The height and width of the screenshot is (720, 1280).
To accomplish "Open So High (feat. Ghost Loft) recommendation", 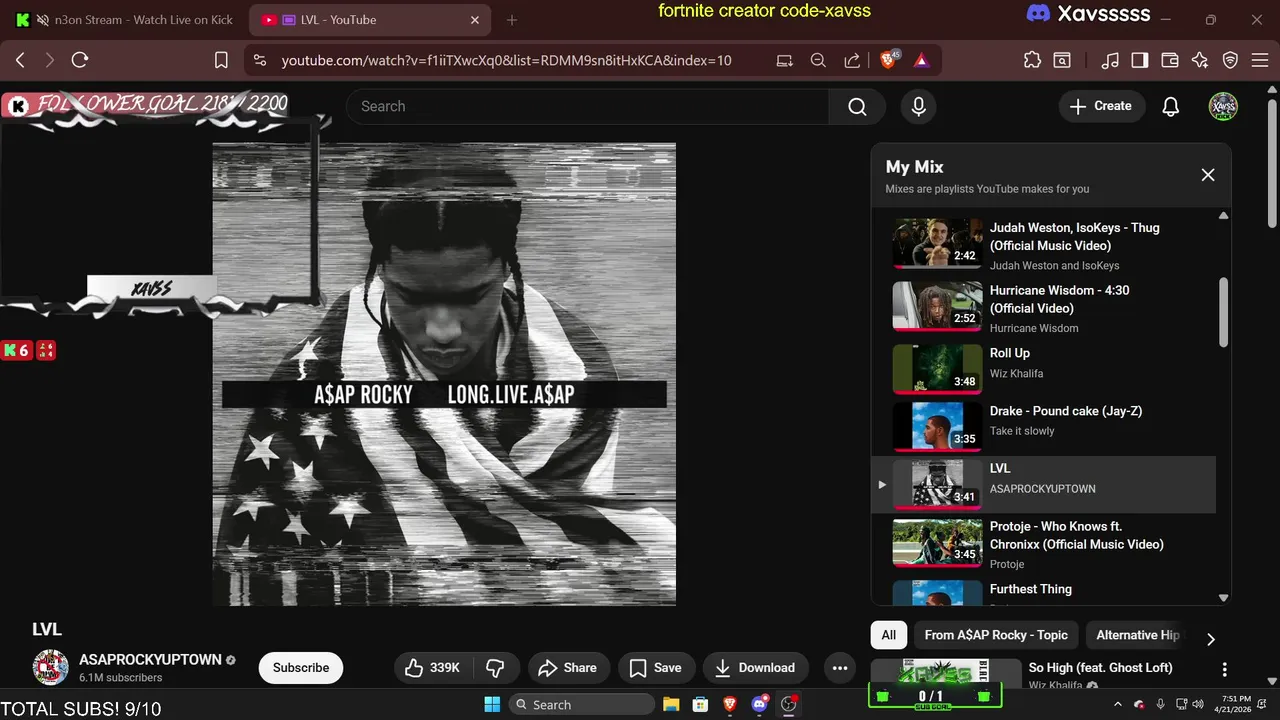I will click(1100, 667).
